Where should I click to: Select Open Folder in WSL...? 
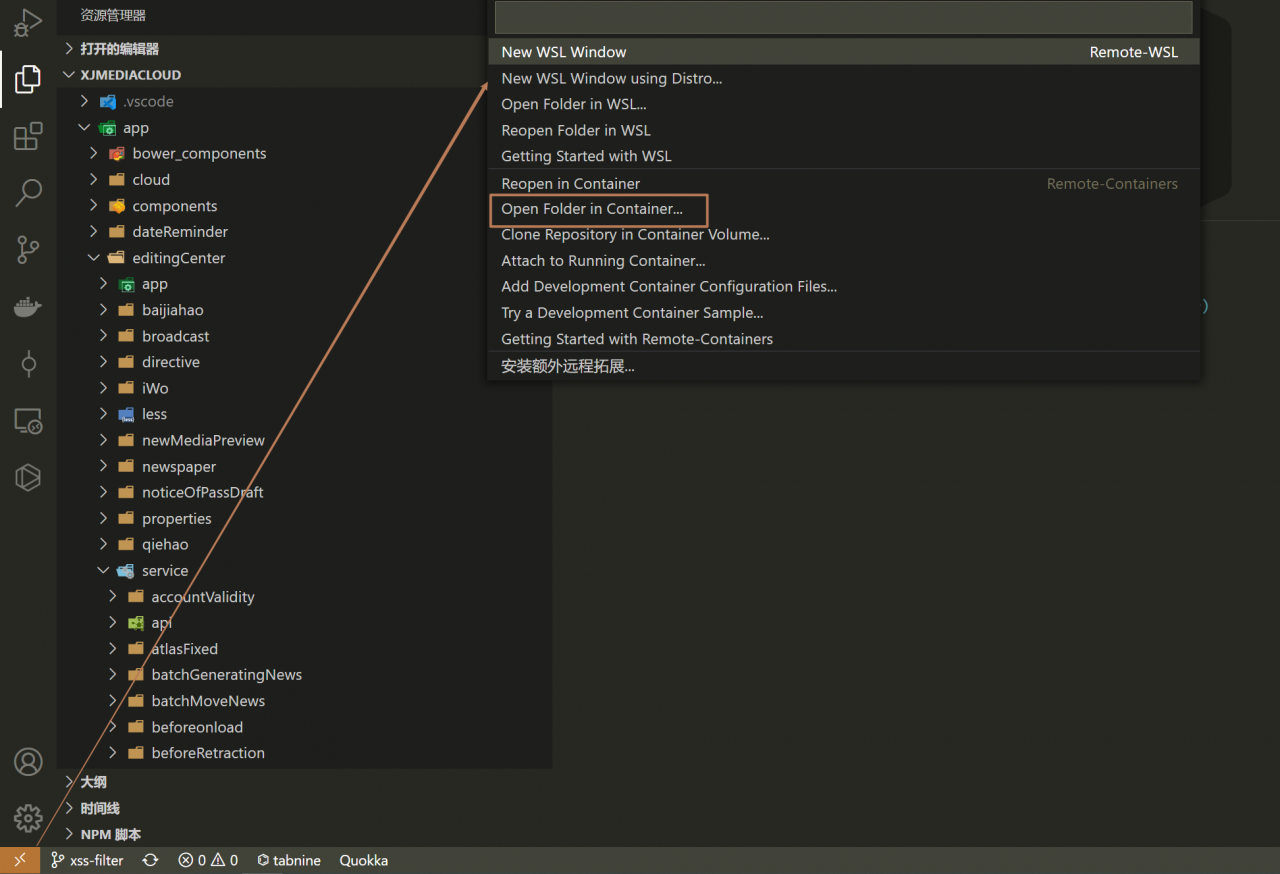point(844,104)
